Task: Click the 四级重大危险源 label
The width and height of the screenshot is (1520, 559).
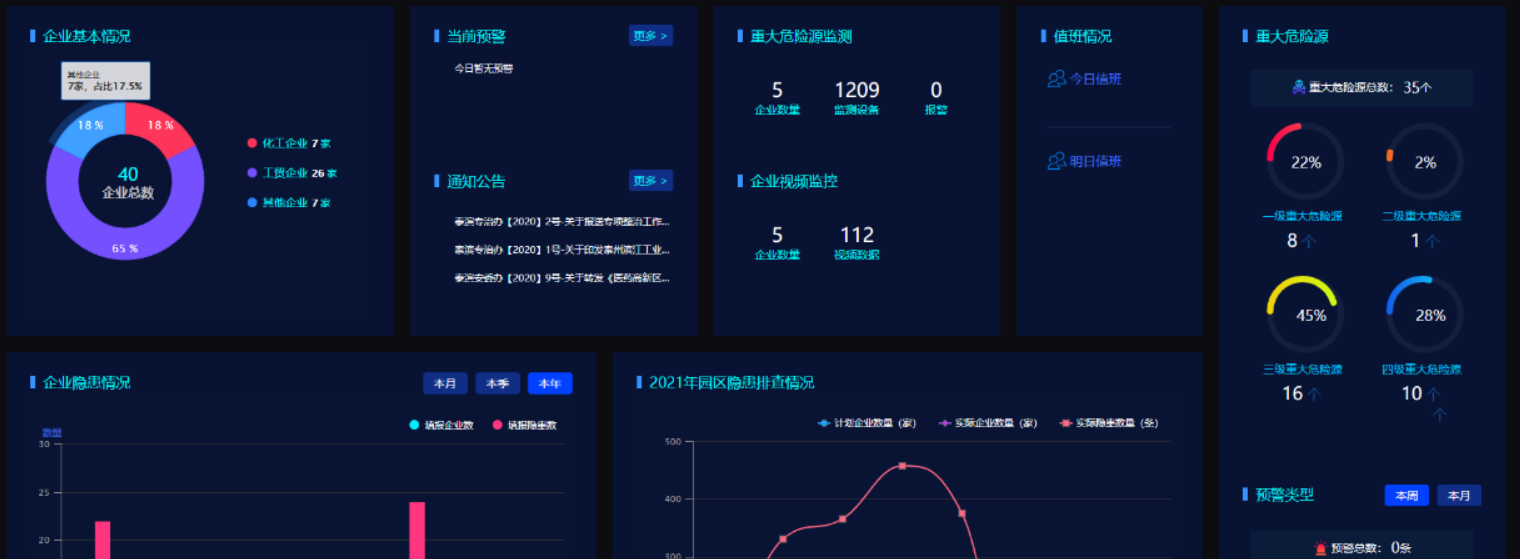Action: click(x=1421, y=369)
